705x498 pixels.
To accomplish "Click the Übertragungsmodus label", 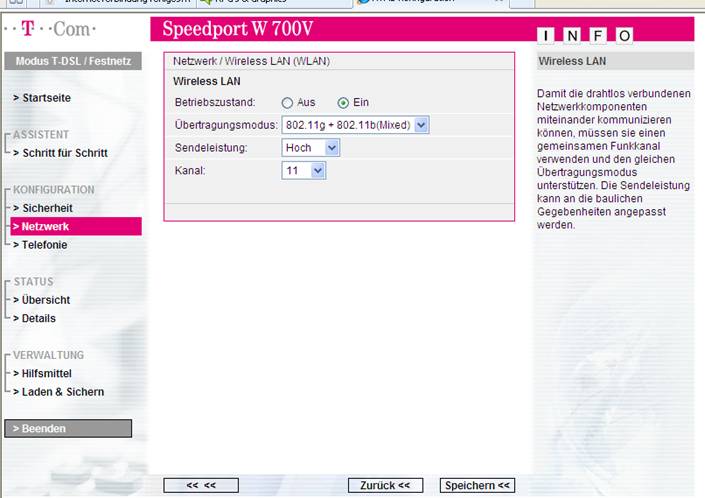I will (x=226, y=125).
